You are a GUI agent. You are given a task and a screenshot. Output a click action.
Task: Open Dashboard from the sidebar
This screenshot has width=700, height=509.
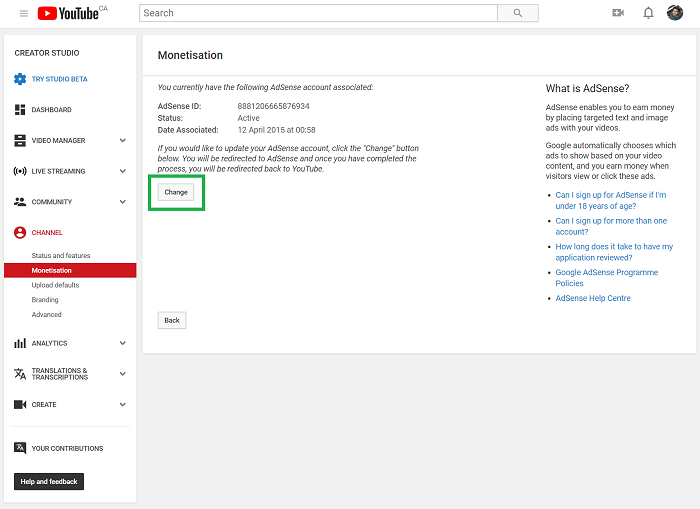51,110
